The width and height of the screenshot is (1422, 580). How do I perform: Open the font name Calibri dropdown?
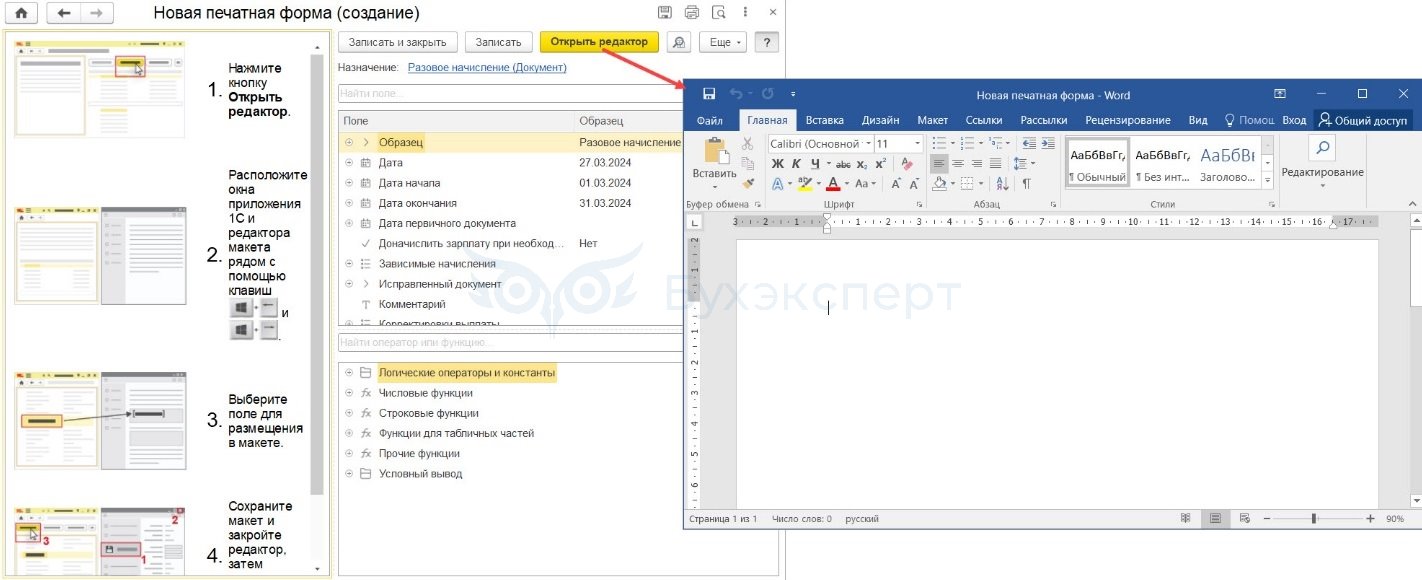pos(868,144)
